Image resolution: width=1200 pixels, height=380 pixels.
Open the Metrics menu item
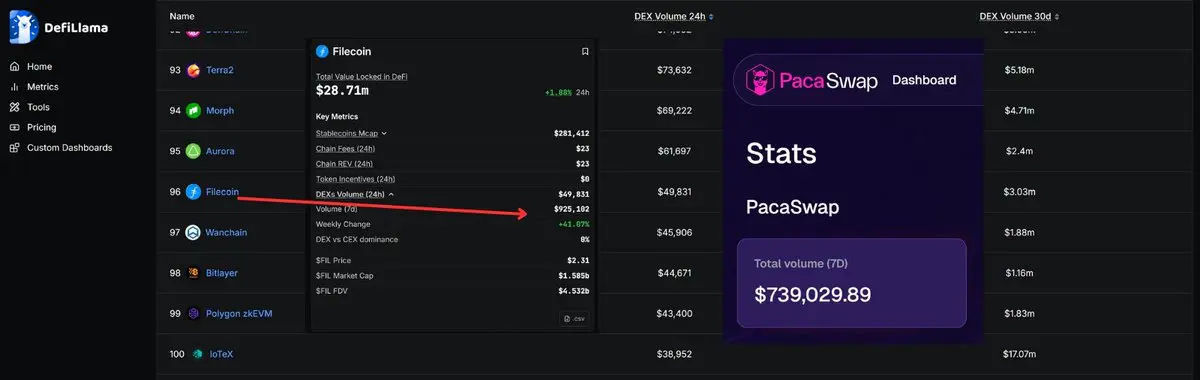42,87
